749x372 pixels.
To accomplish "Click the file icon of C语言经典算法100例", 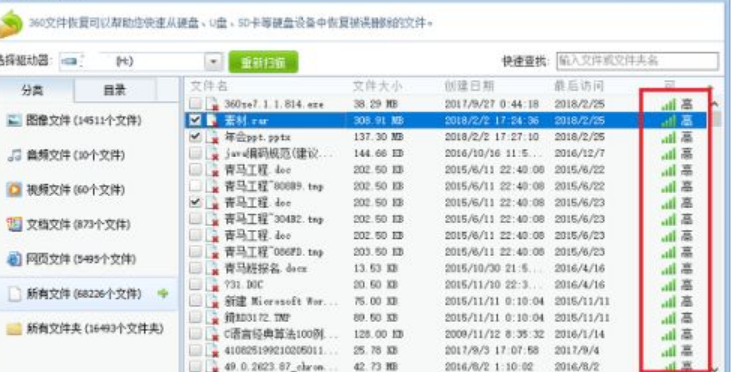I will coord(212,334).
